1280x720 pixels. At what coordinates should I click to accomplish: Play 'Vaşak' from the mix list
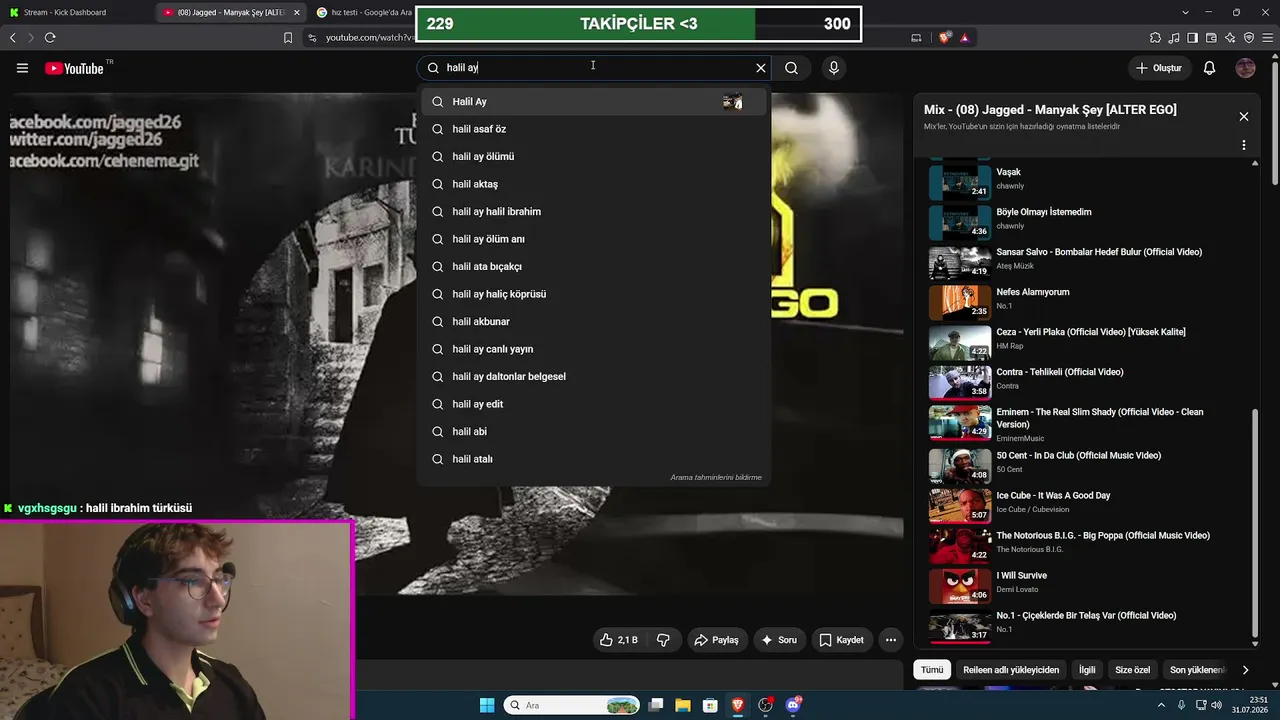[x=1088, y=182]
